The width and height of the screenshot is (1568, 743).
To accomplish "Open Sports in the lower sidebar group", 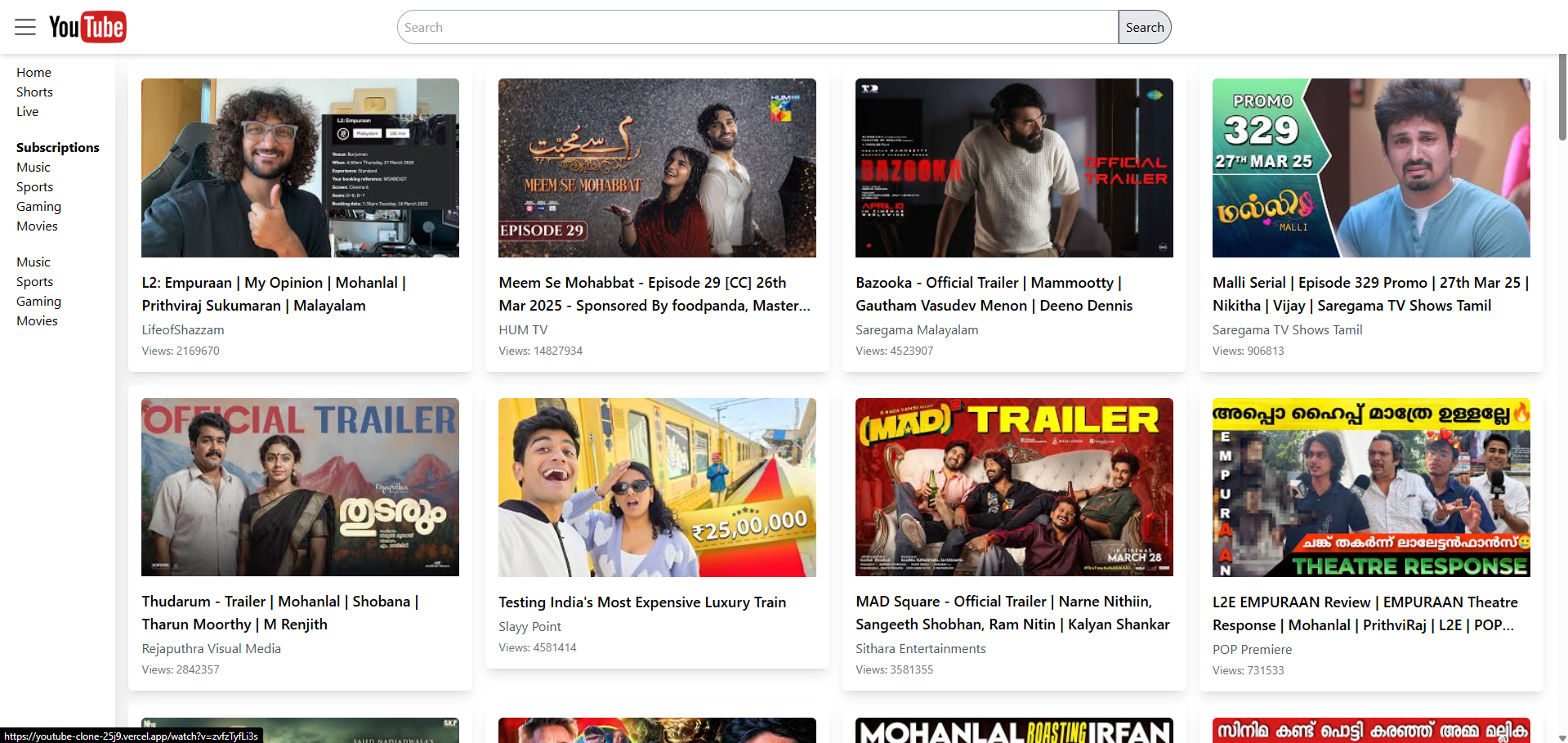I will pyautogui.click(x=35, y=282).
